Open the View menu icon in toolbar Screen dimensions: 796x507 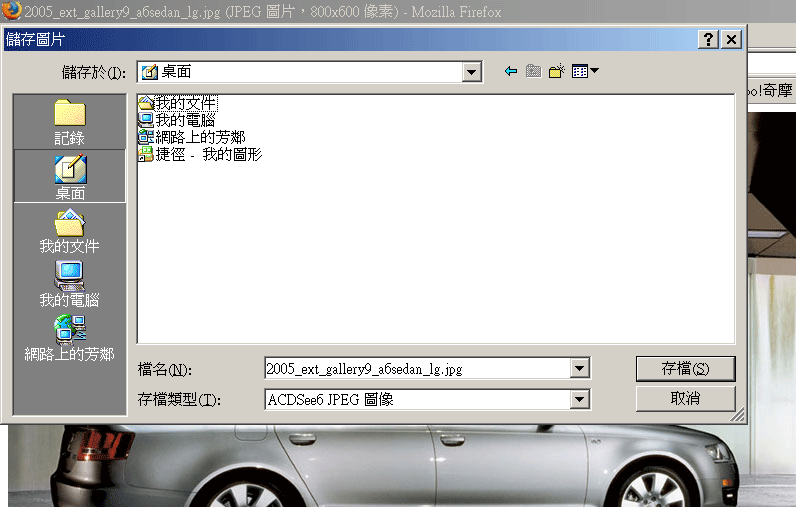coord(585,72)
